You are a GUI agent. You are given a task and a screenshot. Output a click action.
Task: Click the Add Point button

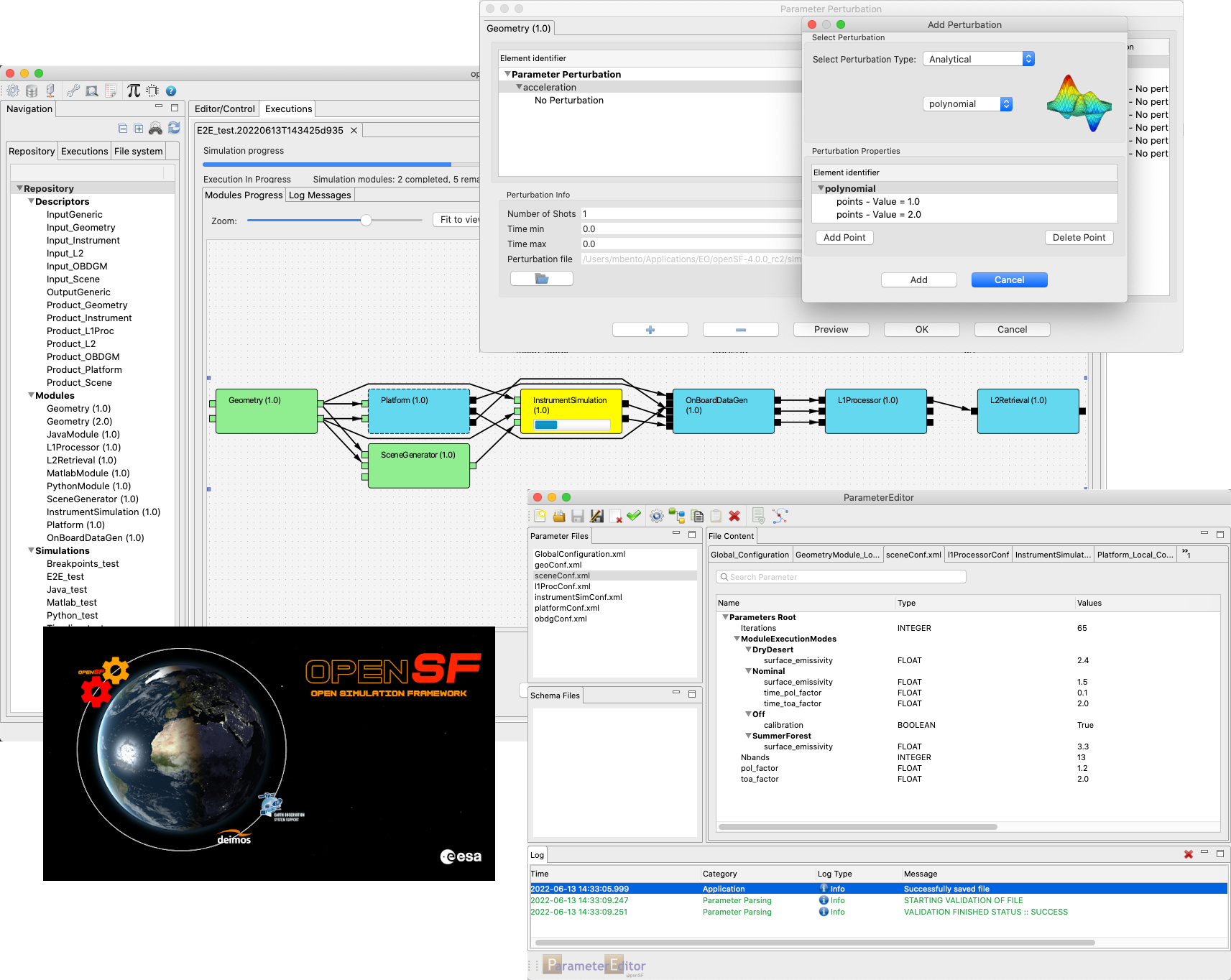(x=844, y=238)
